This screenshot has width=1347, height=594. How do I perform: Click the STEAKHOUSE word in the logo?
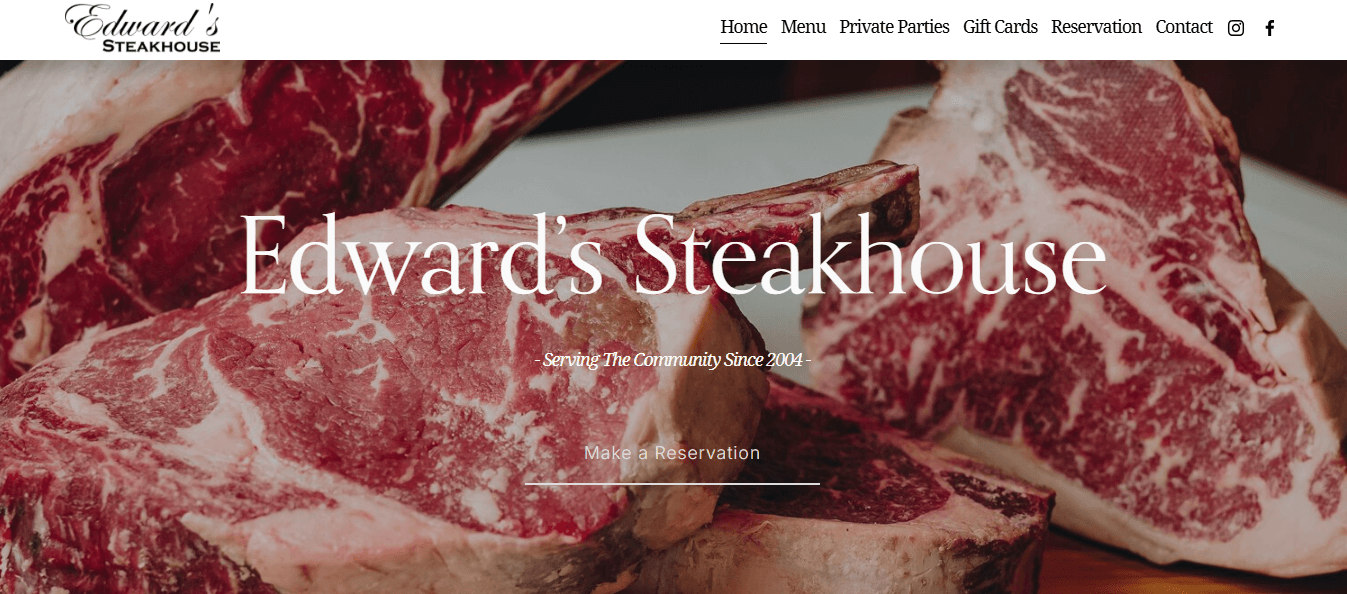161,45
